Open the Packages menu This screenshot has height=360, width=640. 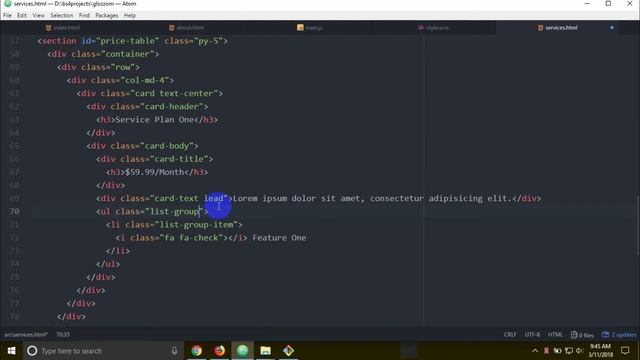(x=107, y=15)
